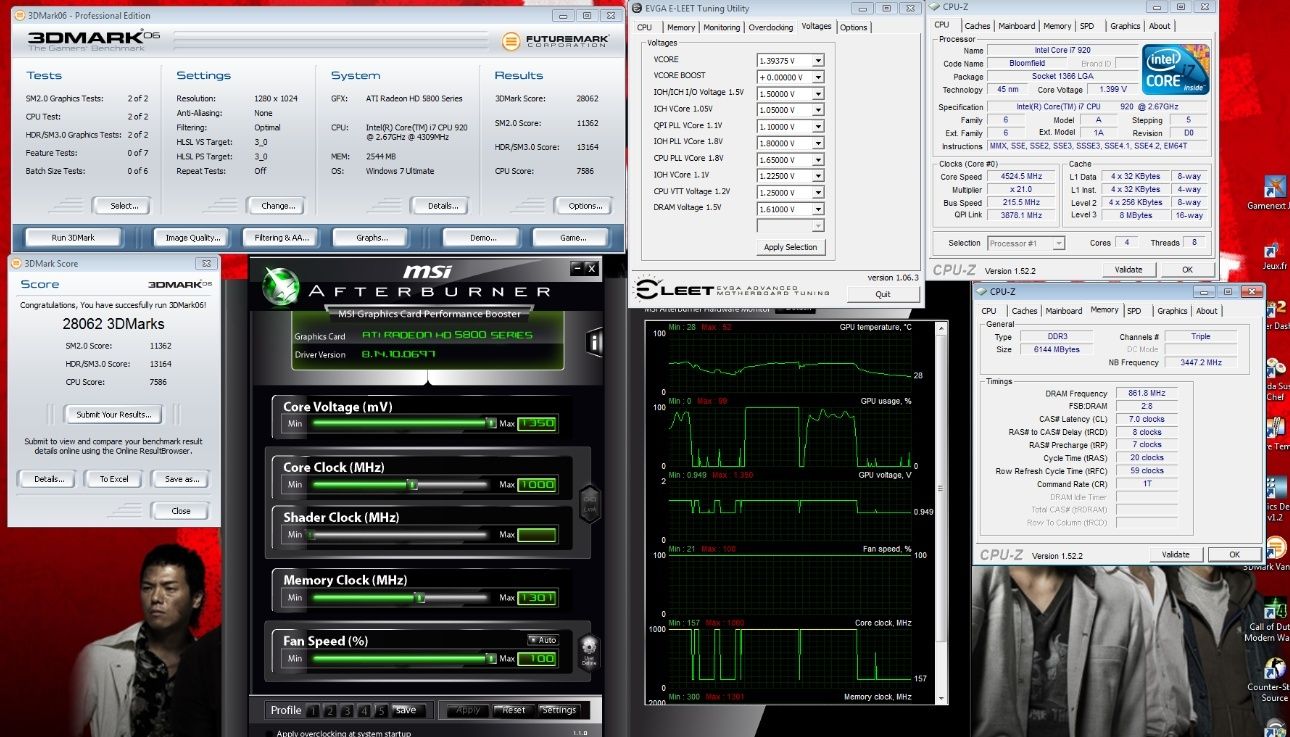Expand the IOH VCore 1.1V dropdown

pos(818,176)
